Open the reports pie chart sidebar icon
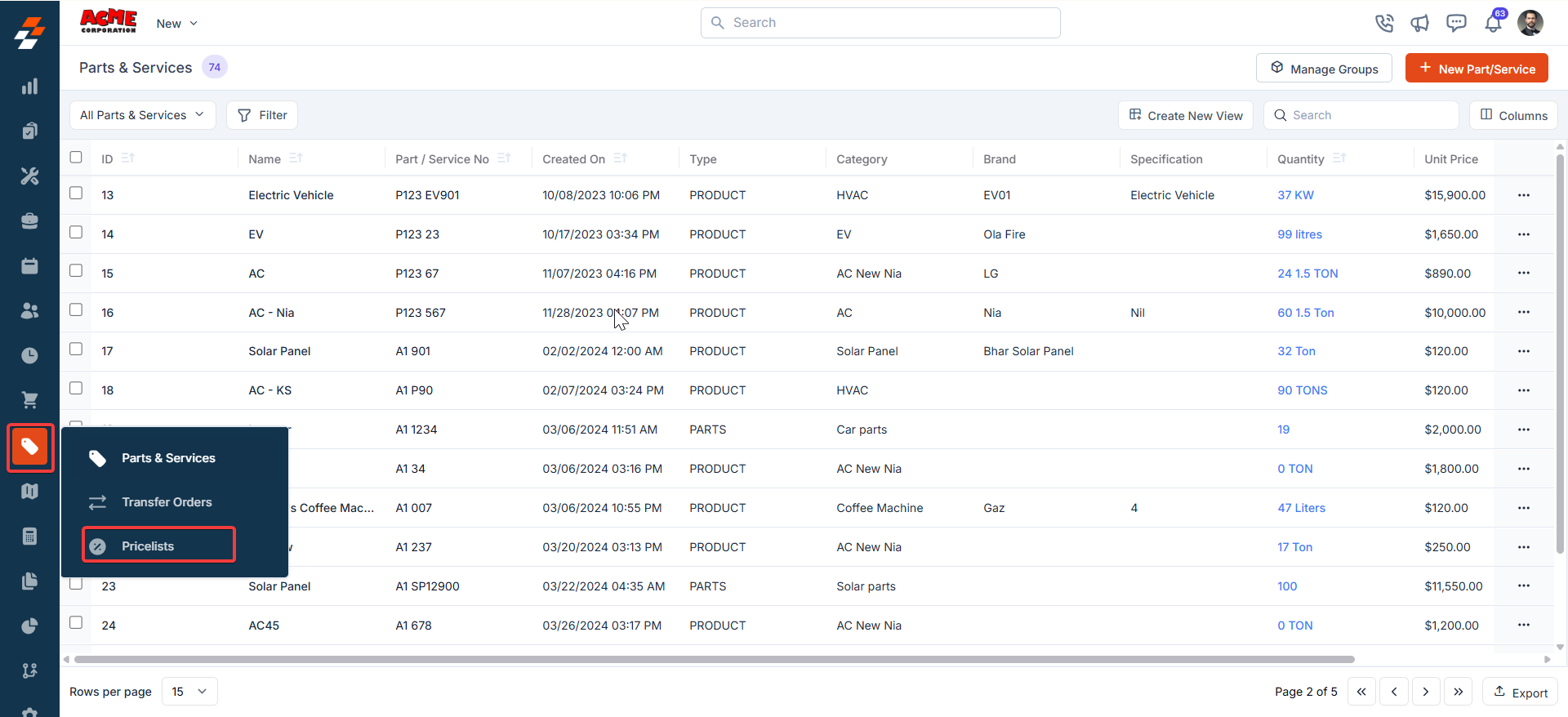The width and height of the screenshot is (1568, 717). click(29, 626)
